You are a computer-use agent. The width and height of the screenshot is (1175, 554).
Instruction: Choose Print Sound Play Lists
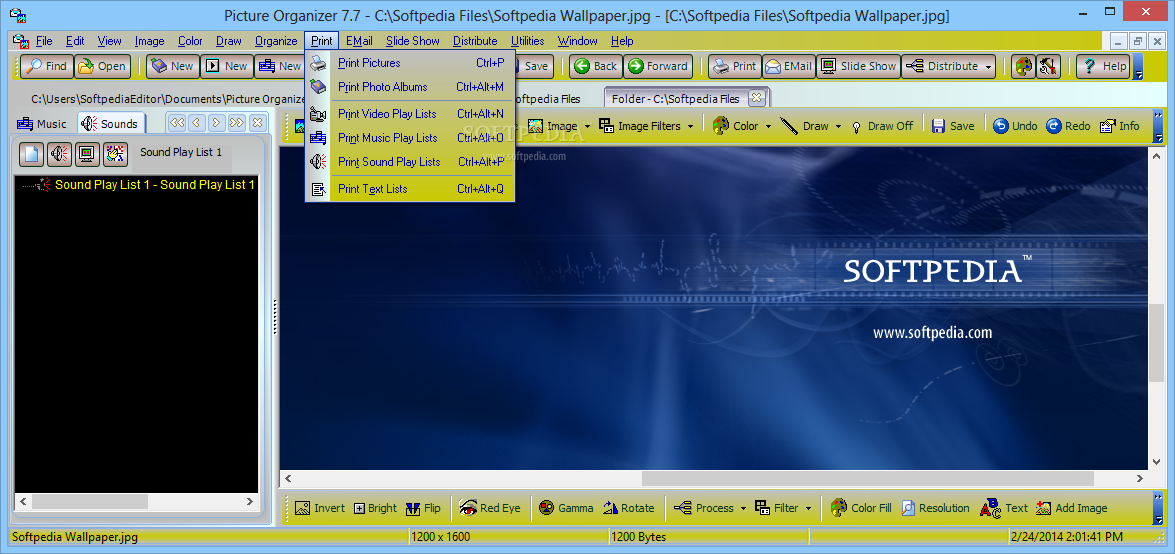pos(410,162)
